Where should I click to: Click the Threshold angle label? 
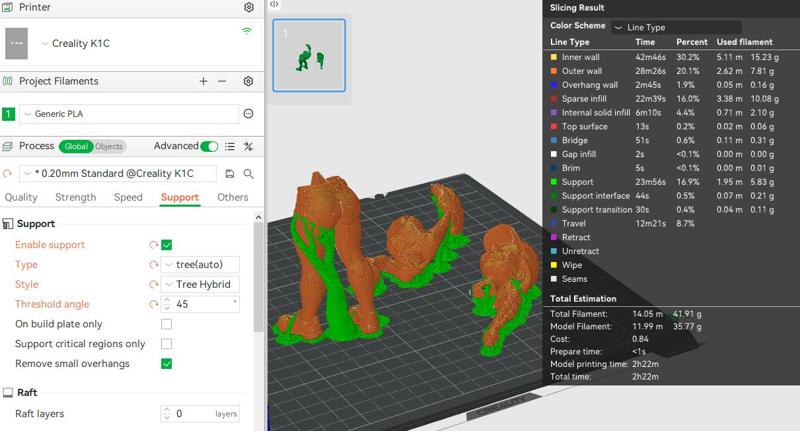point(52,305)
